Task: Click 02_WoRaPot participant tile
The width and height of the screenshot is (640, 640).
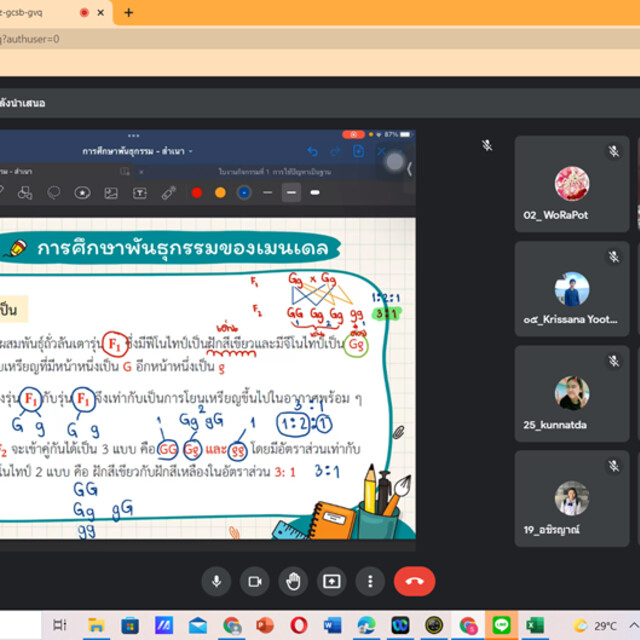Action: (571, 185)
